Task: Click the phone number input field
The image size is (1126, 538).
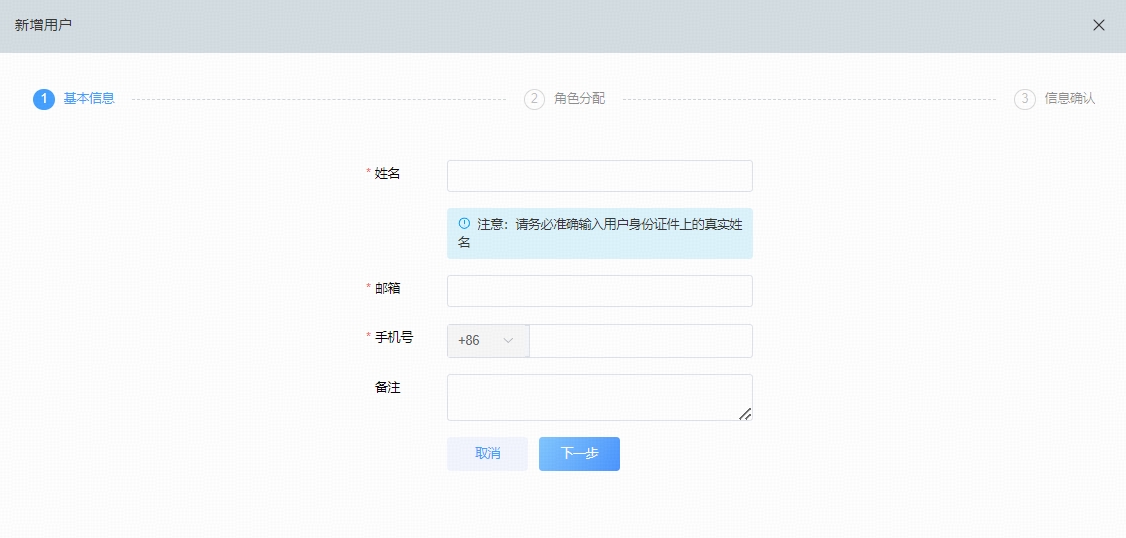Action: tap(641, 340)
